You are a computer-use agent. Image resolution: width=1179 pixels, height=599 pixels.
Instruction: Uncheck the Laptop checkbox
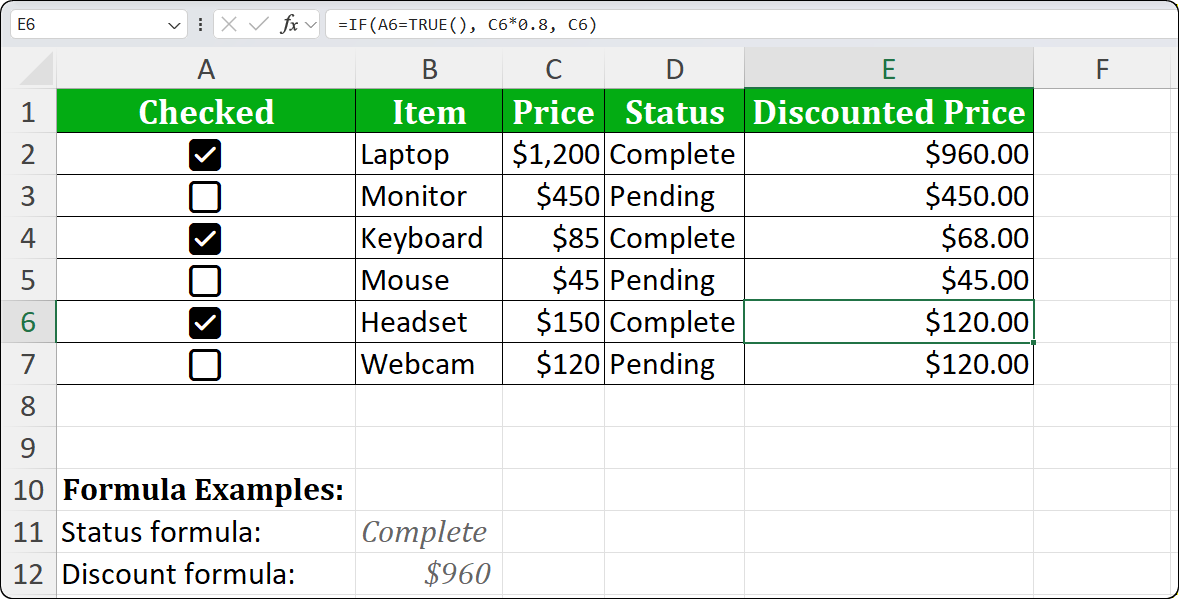(204, 154)
